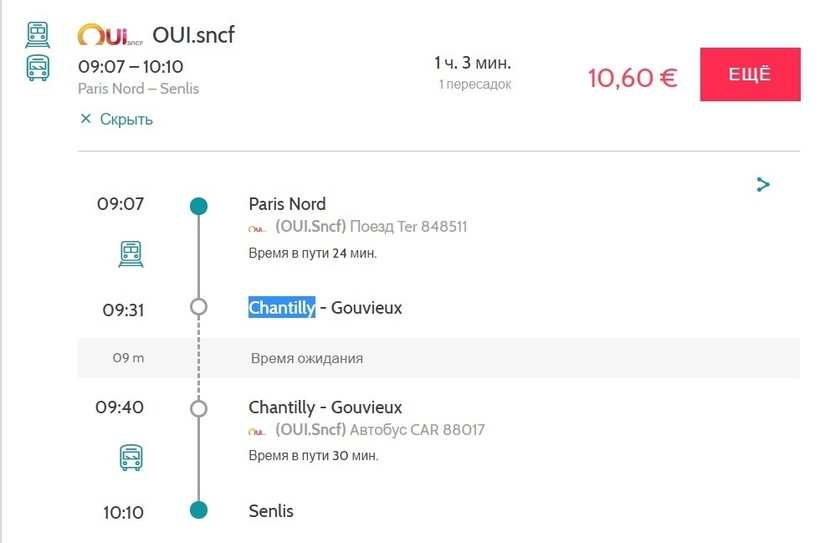Click the 1 пересадок transfers label
The height and width of the screenshot is (543, 820).
point(474,85)
